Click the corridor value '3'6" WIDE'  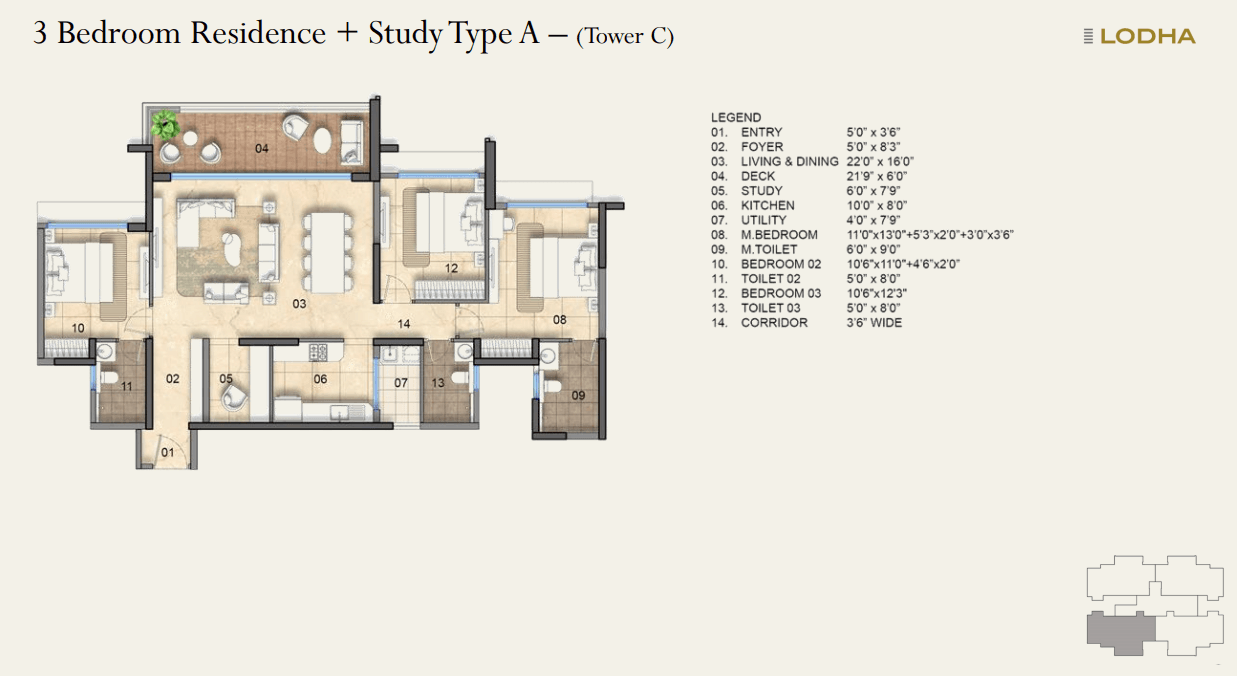[874, 323]
